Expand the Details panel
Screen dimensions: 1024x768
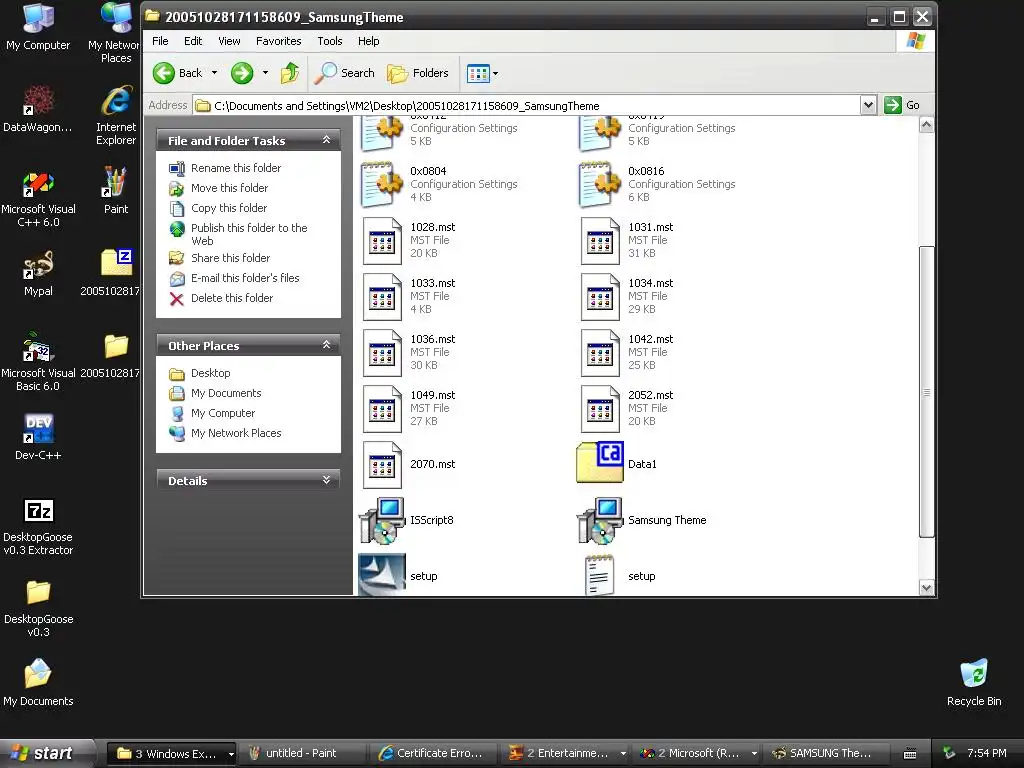pos(326,480)
